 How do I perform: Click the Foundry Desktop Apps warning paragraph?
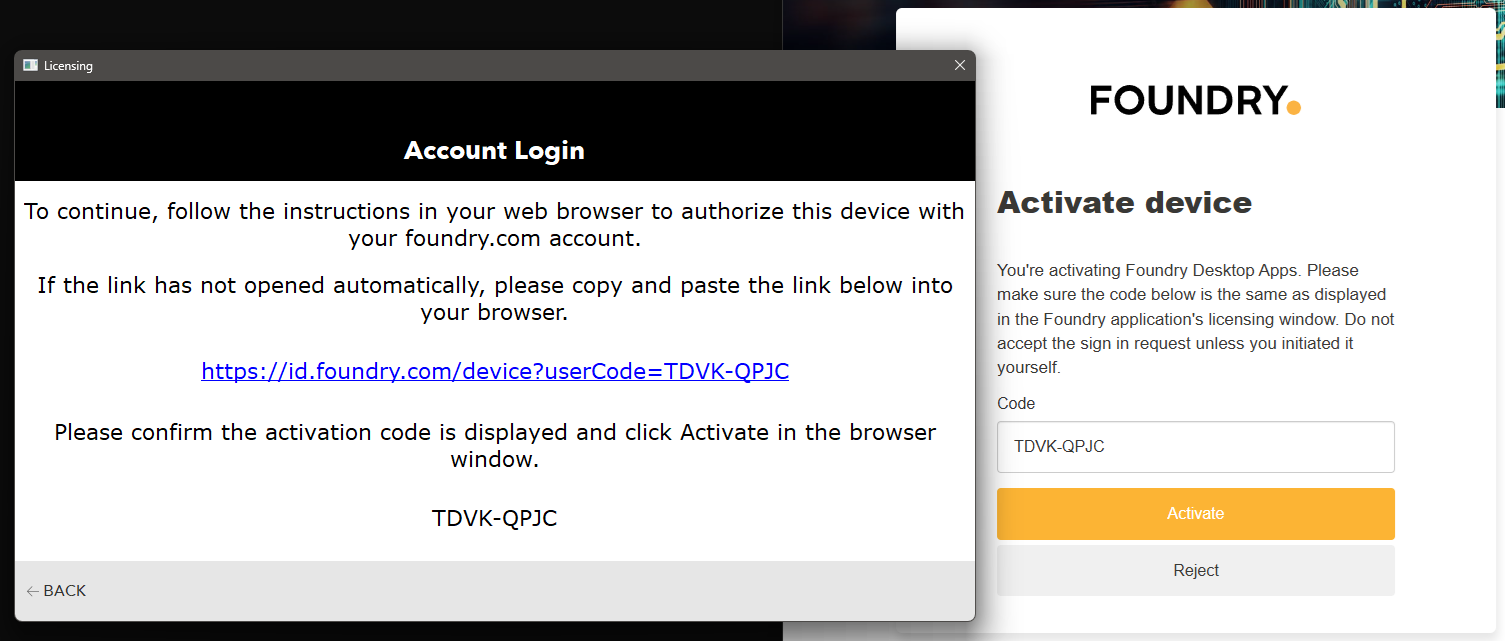1195,319
